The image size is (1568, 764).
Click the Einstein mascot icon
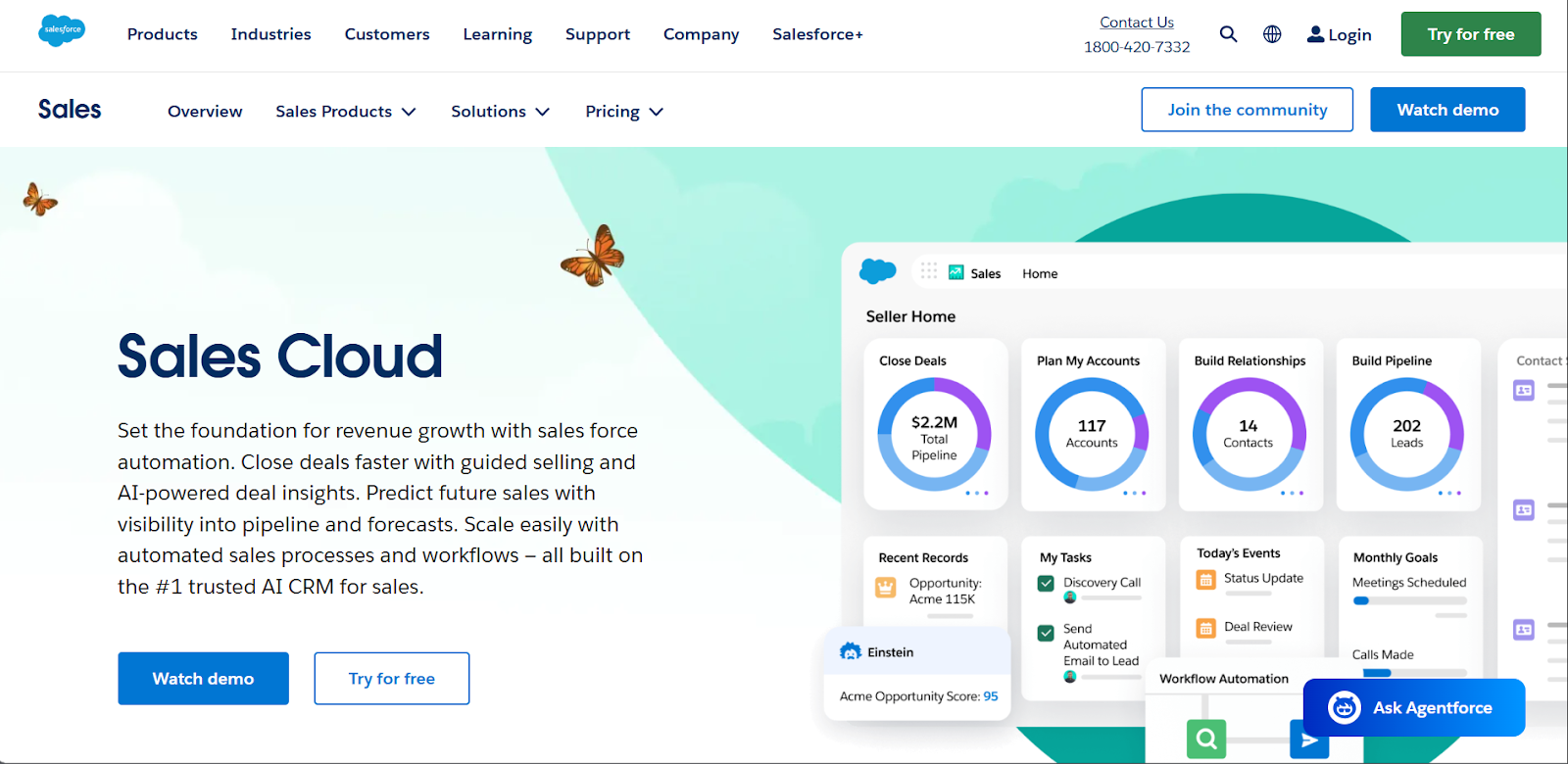point(851,651)
